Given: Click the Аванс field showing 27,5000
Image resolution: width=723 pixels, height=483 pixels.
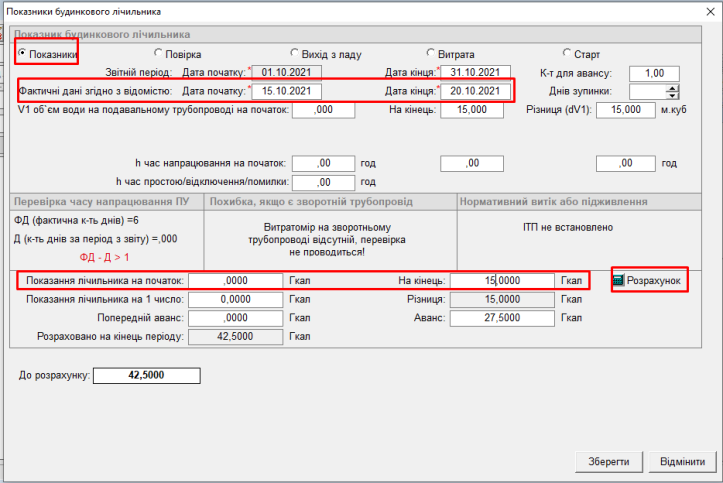Looking at the screenshot, I should [501, 317].
